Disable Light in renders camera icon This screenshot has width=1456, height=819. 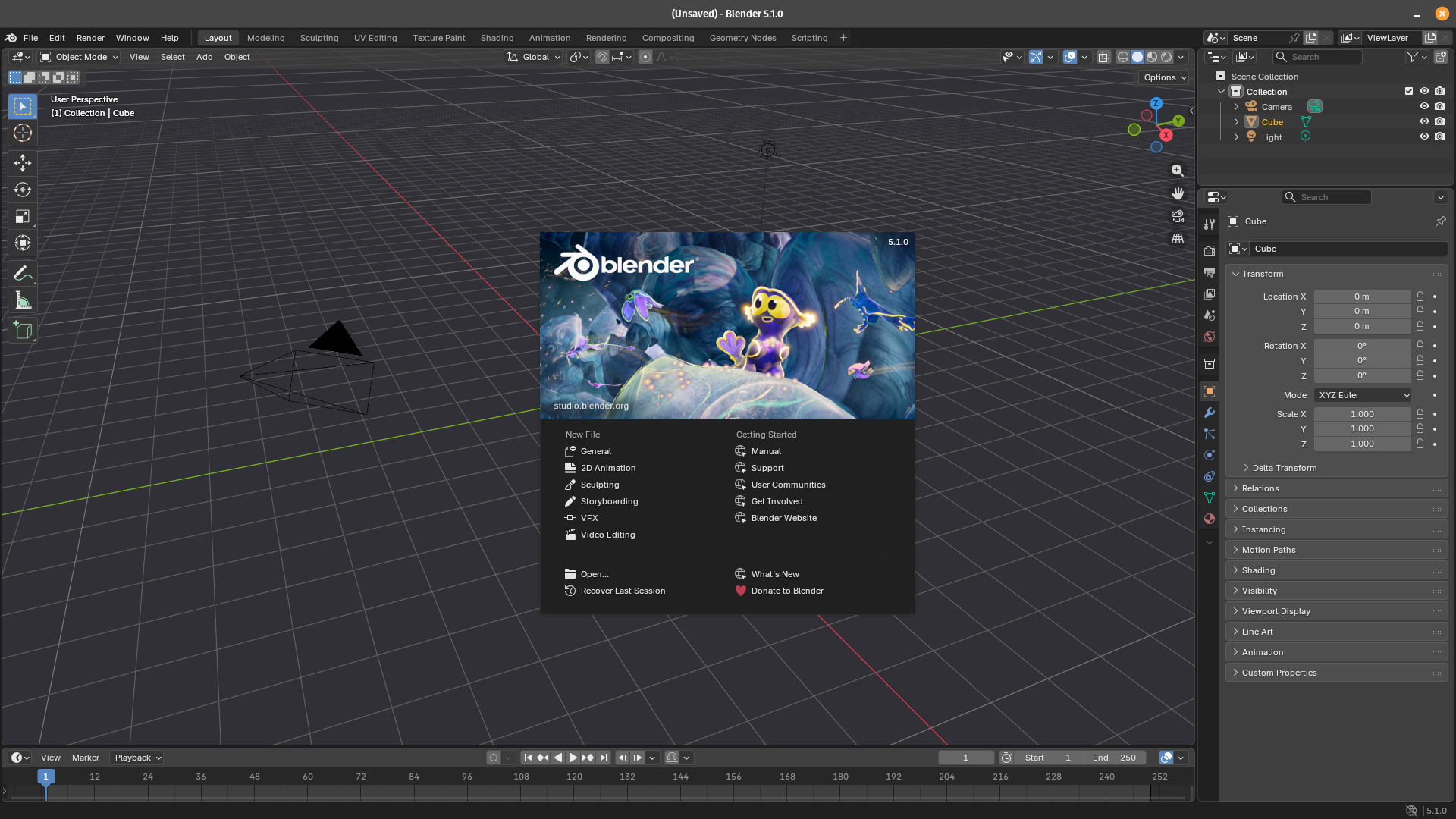(1439, 136)
